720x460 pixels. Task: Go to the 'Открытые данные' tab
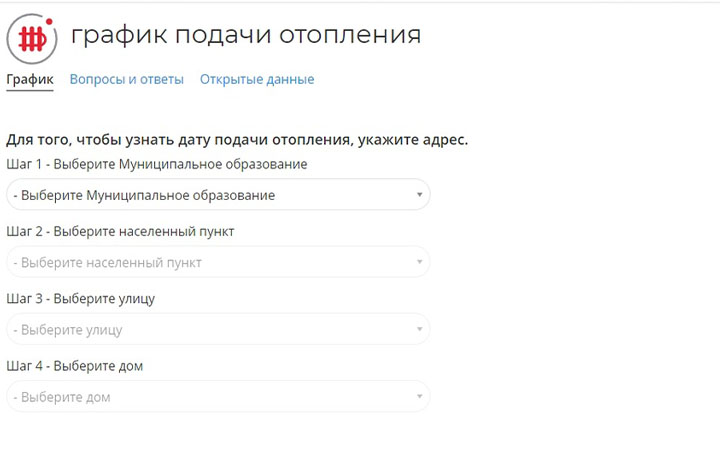[257, 79]
